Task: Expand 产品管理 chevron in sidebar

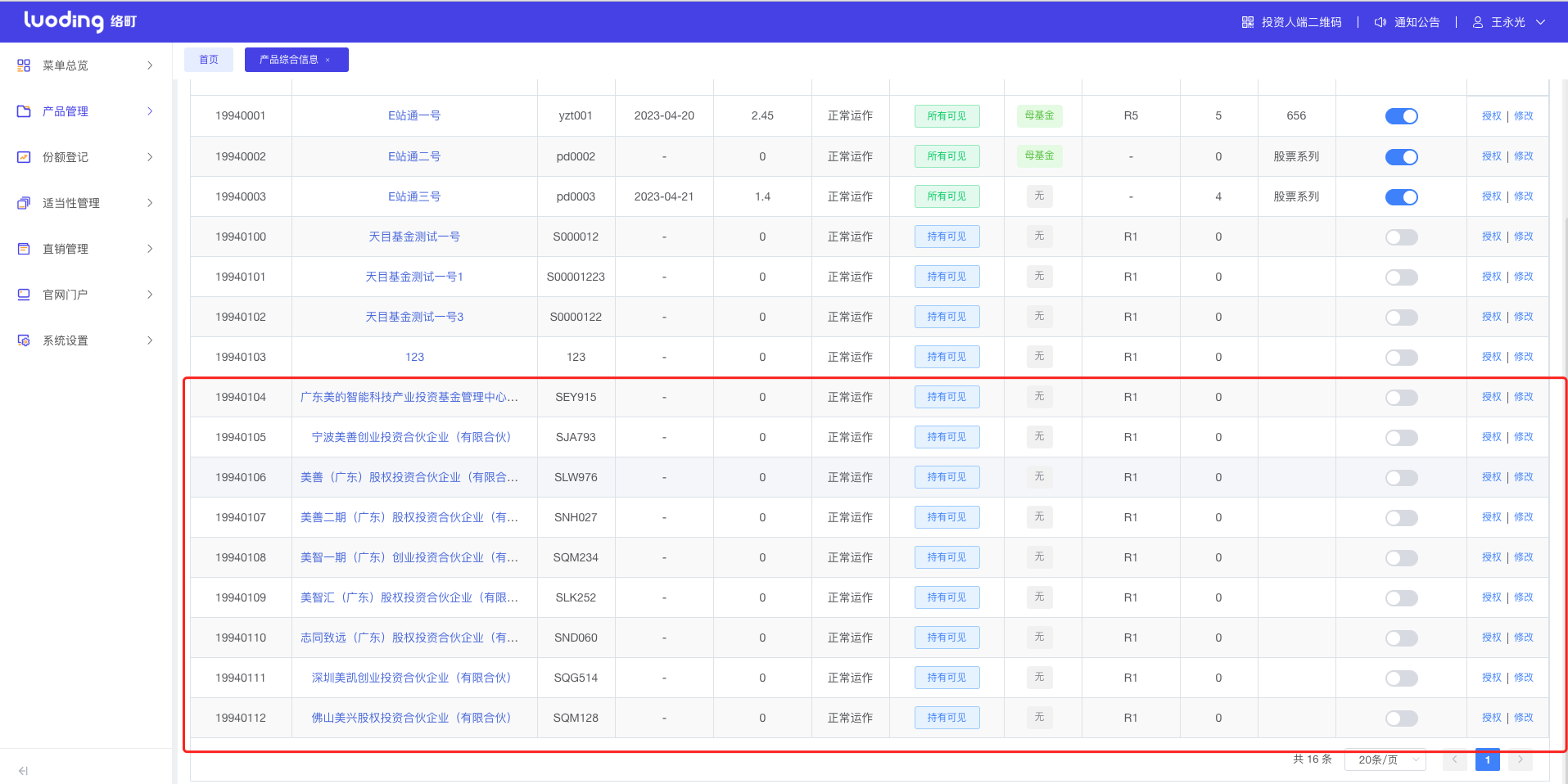Action: (x=150, y=111)
